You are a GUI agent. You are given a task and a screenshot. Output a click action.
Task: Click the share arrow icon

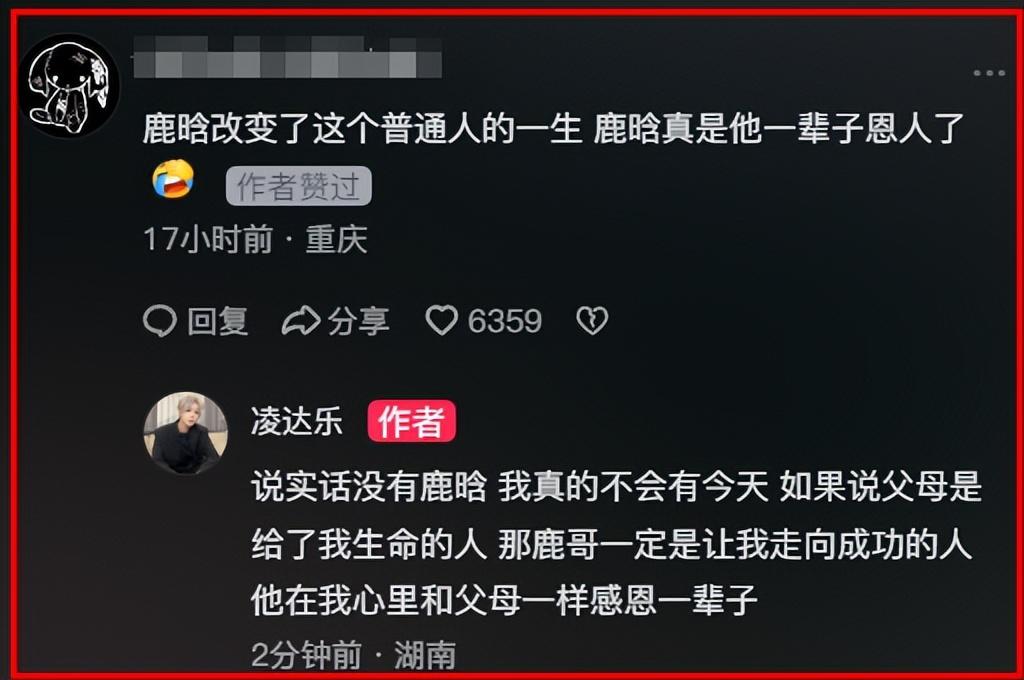301,321
